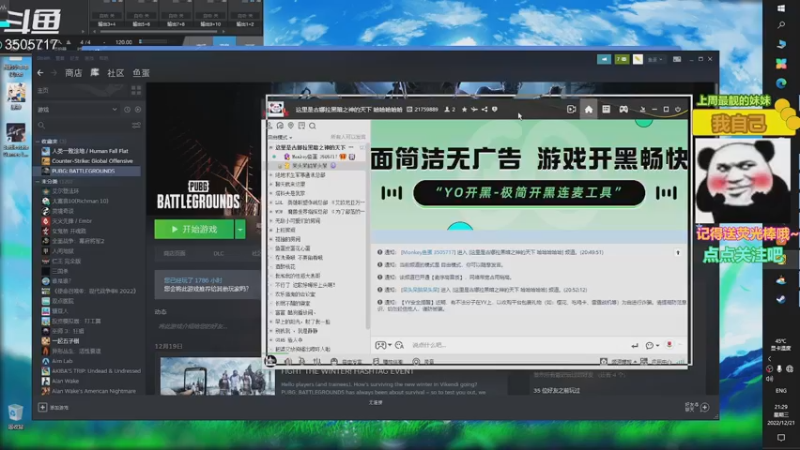800x450 pixels.
Task: Select AKIBA'S TRIP: Undead & Undressed
Action: (91, 371)
